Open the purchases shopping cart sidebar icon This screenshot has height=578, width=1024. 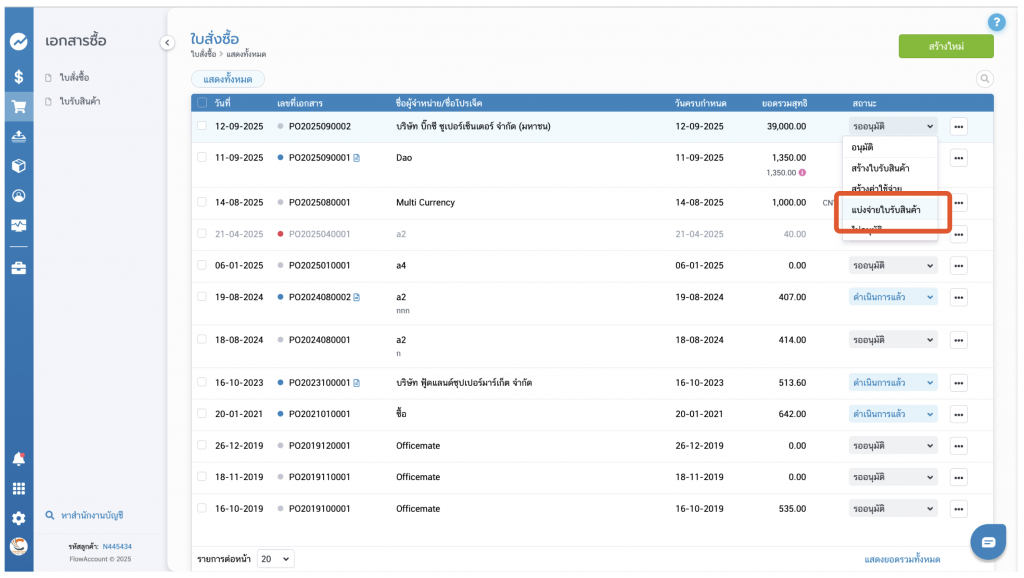pyautogui.click(x=18, y=106)
